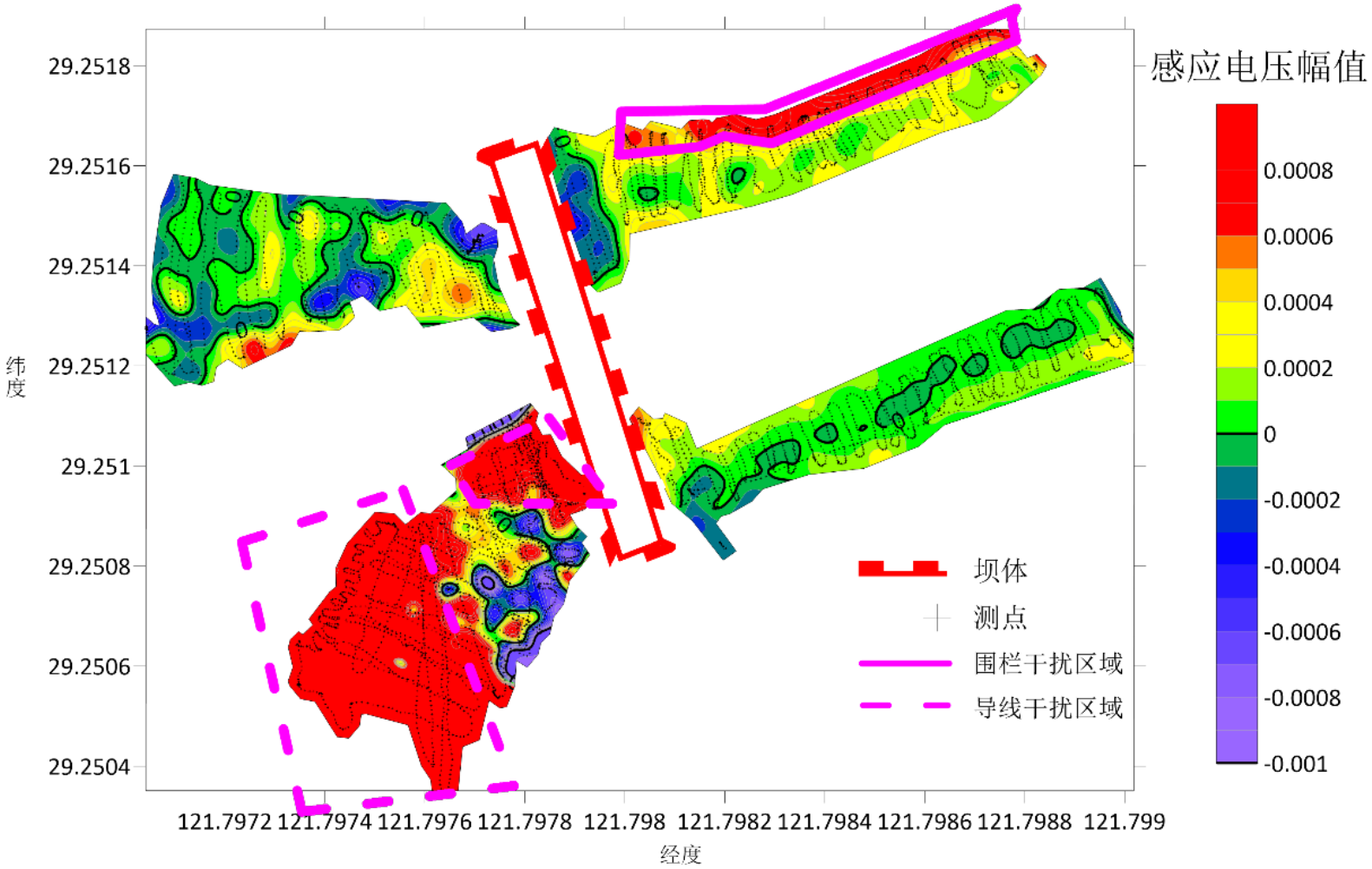The height and width of the screenshot is (869, 1372).
Task: Select the 坝体 legend label
Action: point(1000,570)
